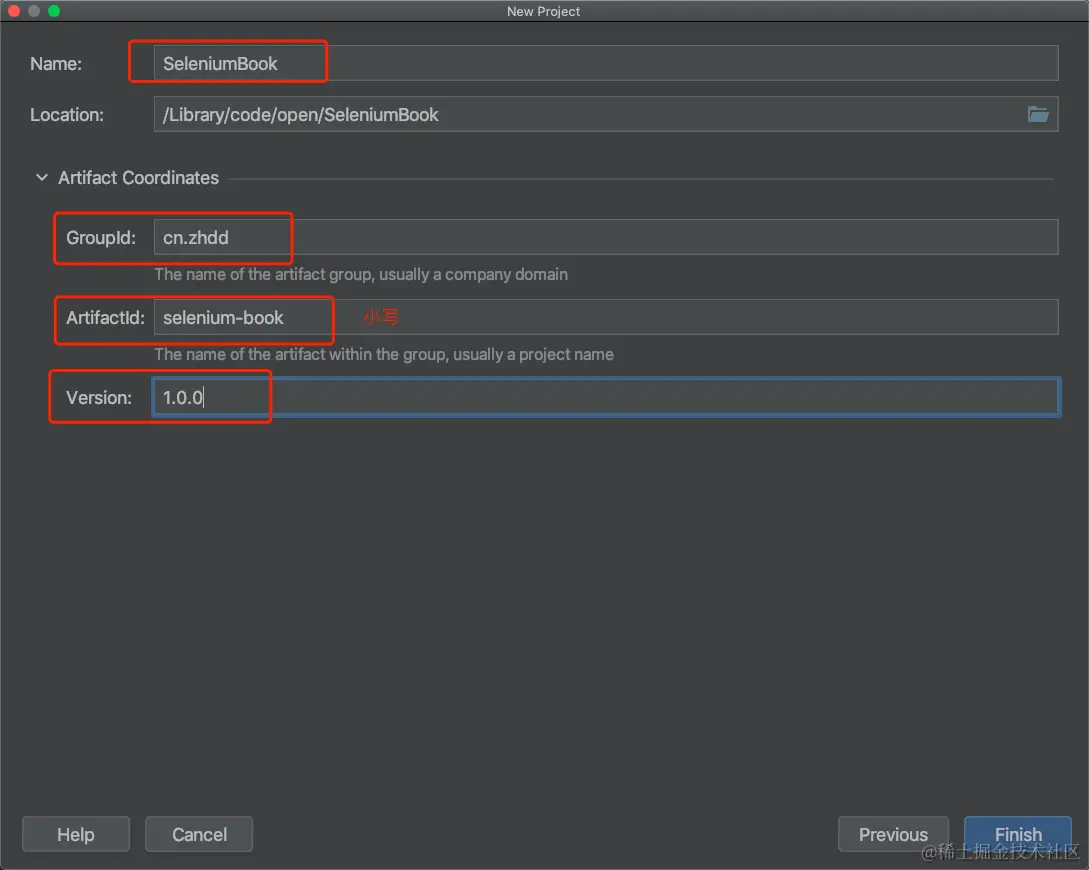
Task: Click the ArtifactId: label
Action: click(x=105, y=317)
